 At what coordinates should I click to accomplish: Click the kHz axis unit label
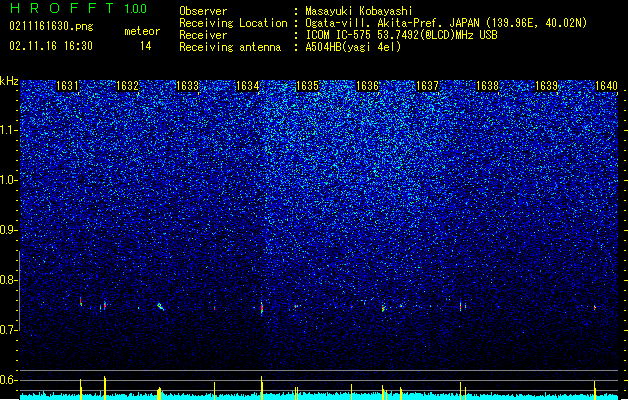pyautogui.click(x=9, y=81)
